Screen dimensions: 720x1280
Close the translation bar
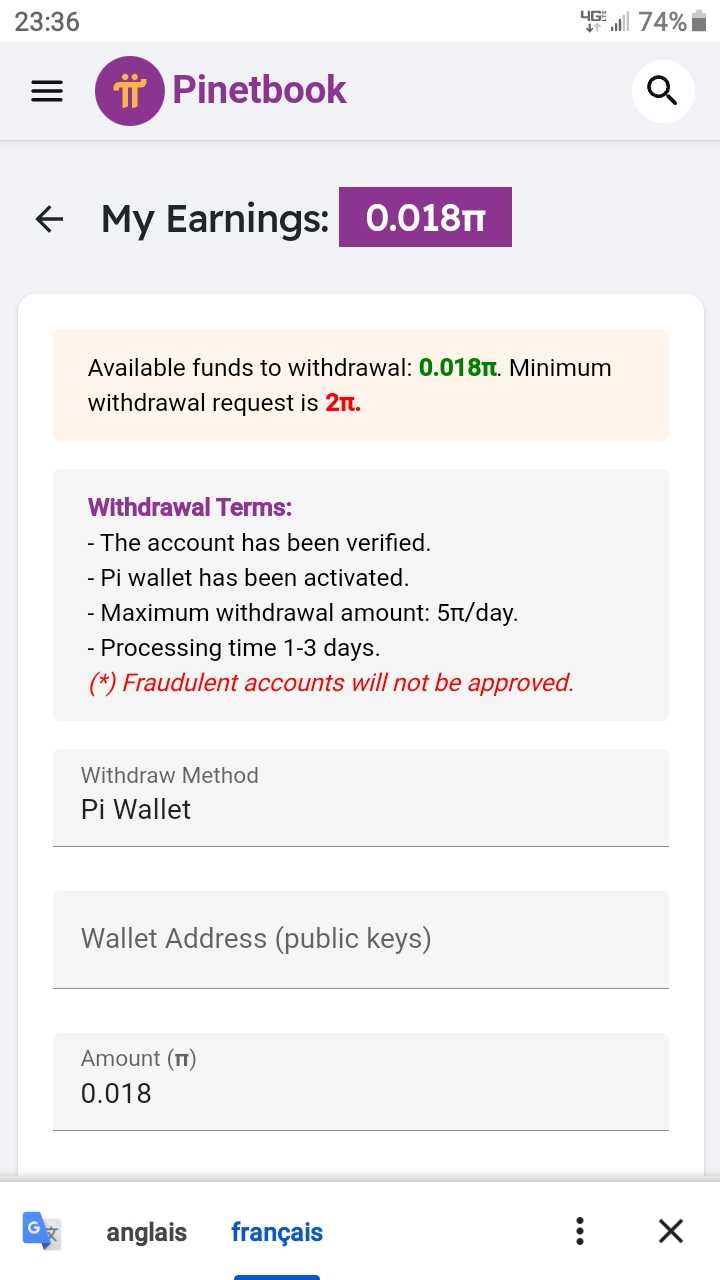pyautogui.click(x=671, y=1231)
